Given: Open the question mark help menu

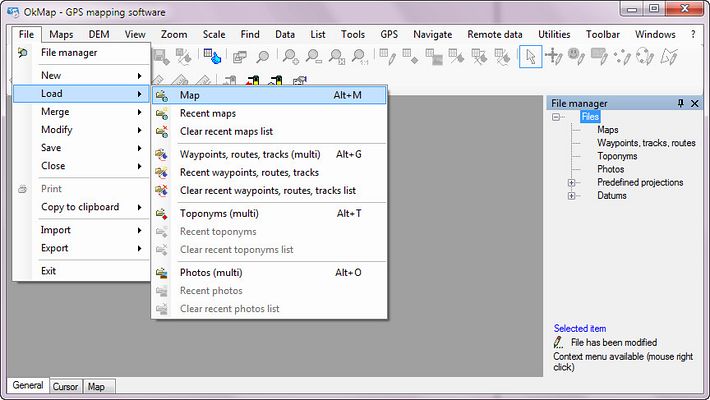Looking at the screenshot, I should click(x=693, y=34).
